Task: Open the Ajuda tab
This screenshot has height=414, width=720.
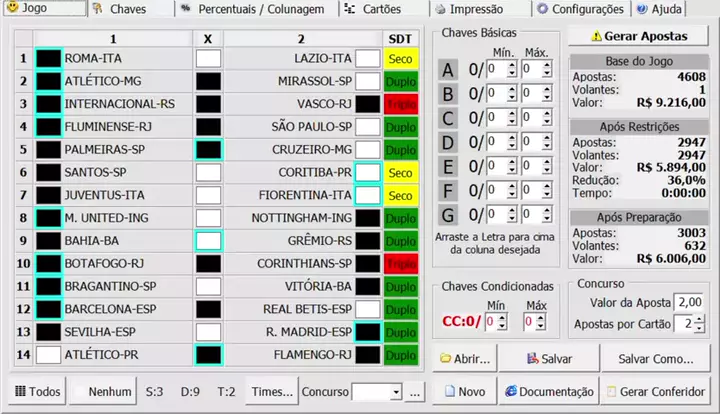Action: pyautogui.click(x=659, y=9)
